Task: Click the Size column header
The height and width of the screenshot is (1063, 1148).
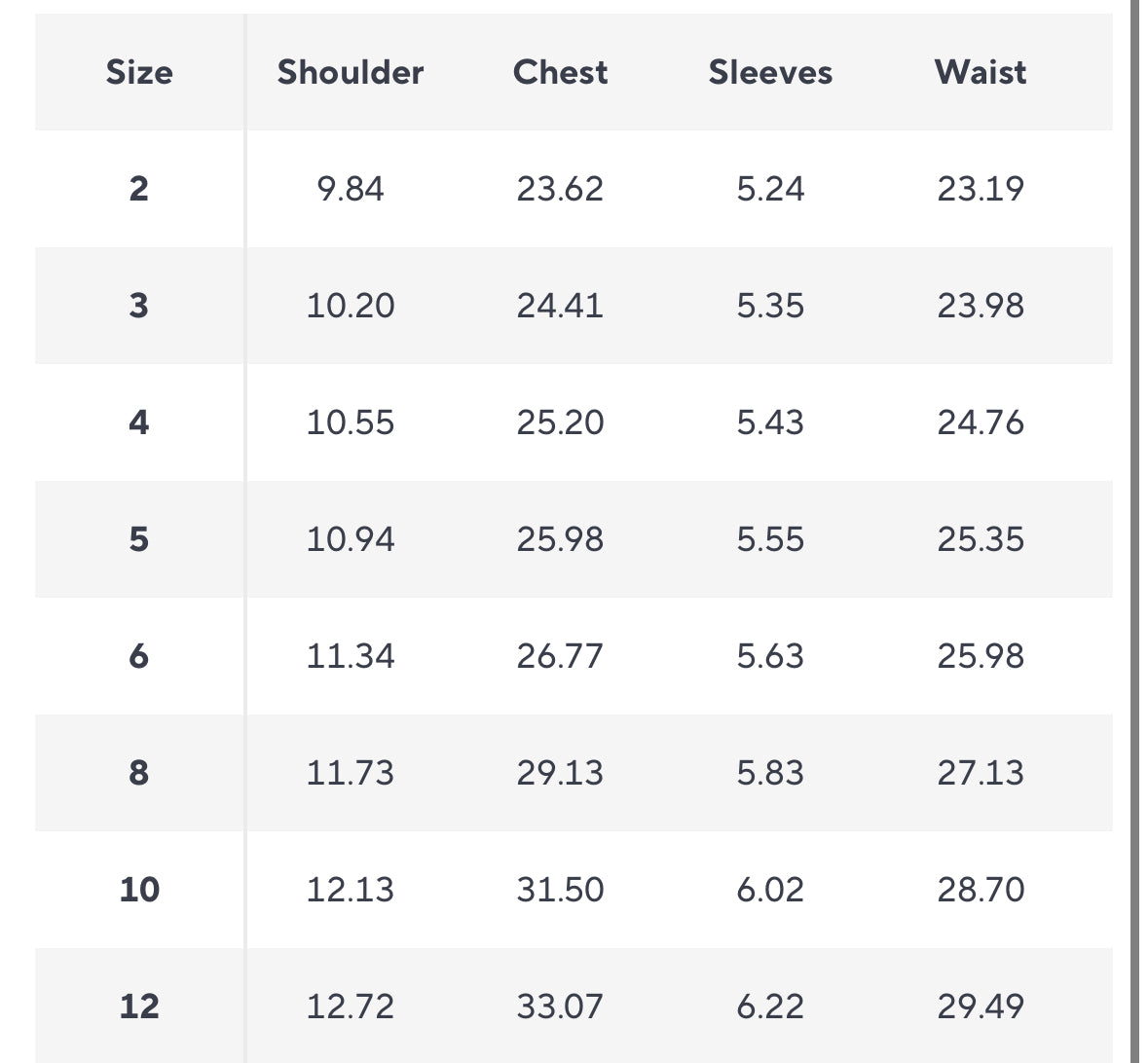Action: click(139, 72)
